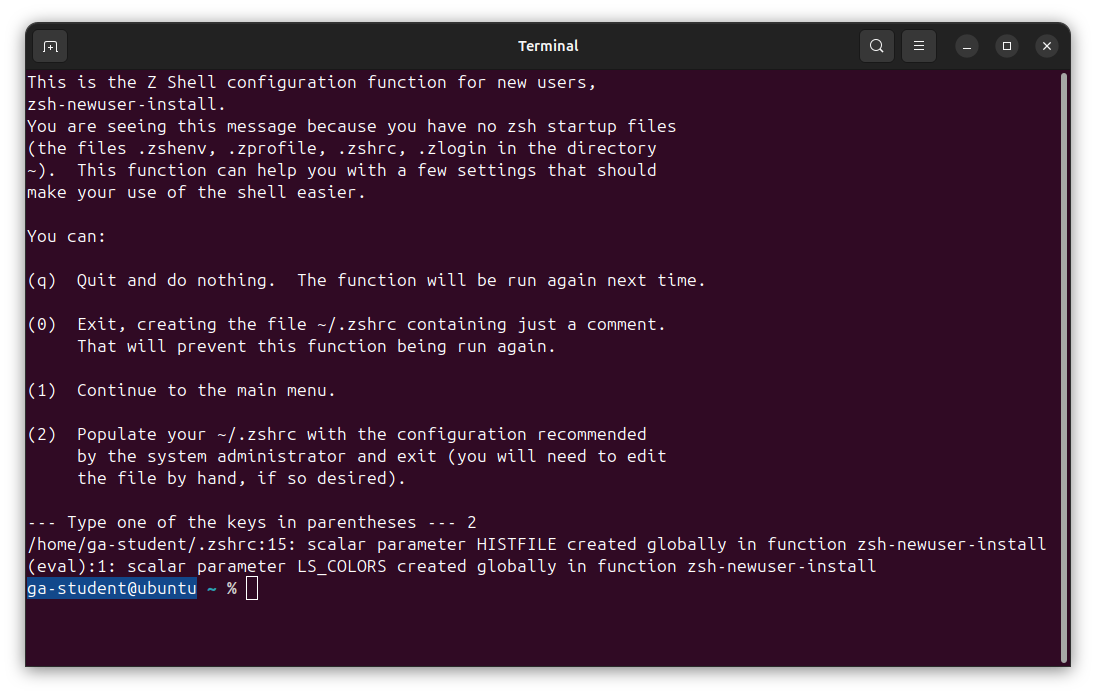Open the terminal search magnifier

(x=876, y=46)
